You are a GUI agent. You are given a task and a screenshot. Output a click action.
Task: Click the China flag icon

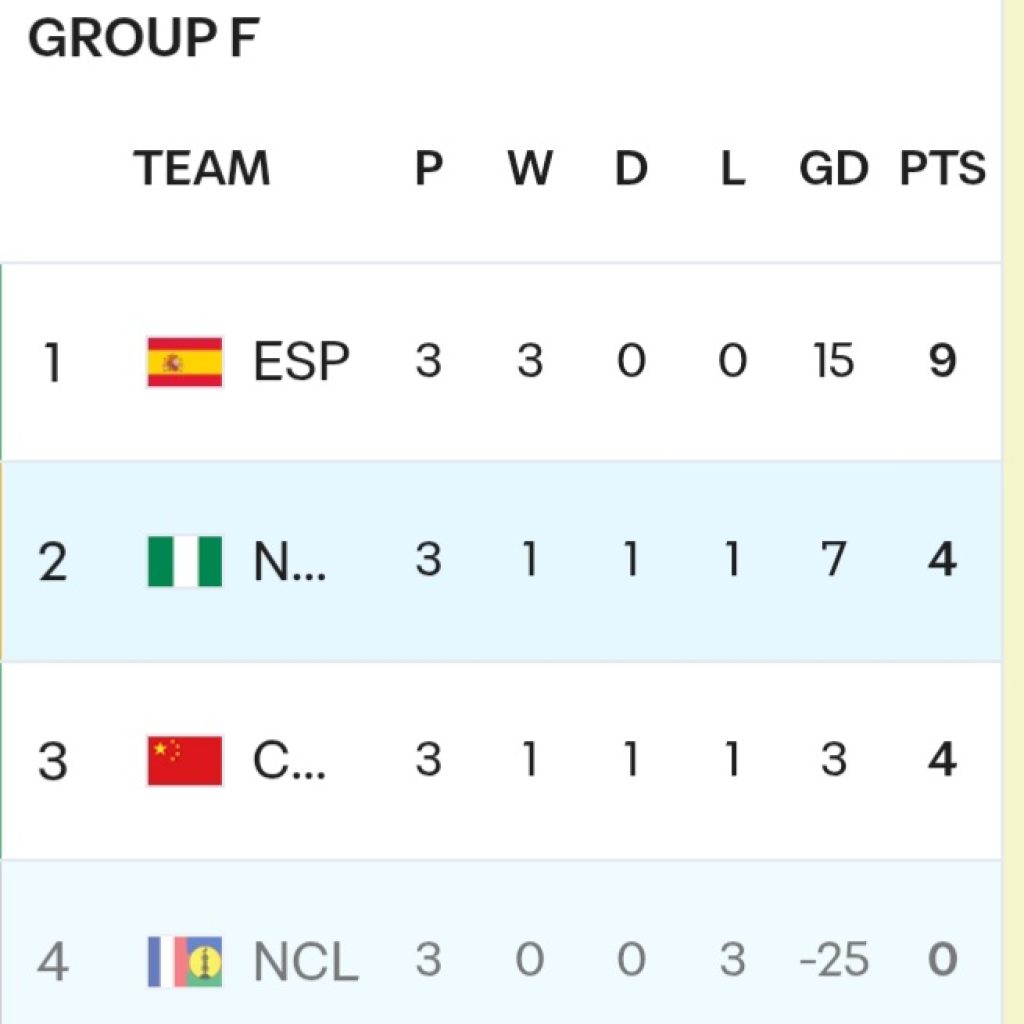pos(185,761)
